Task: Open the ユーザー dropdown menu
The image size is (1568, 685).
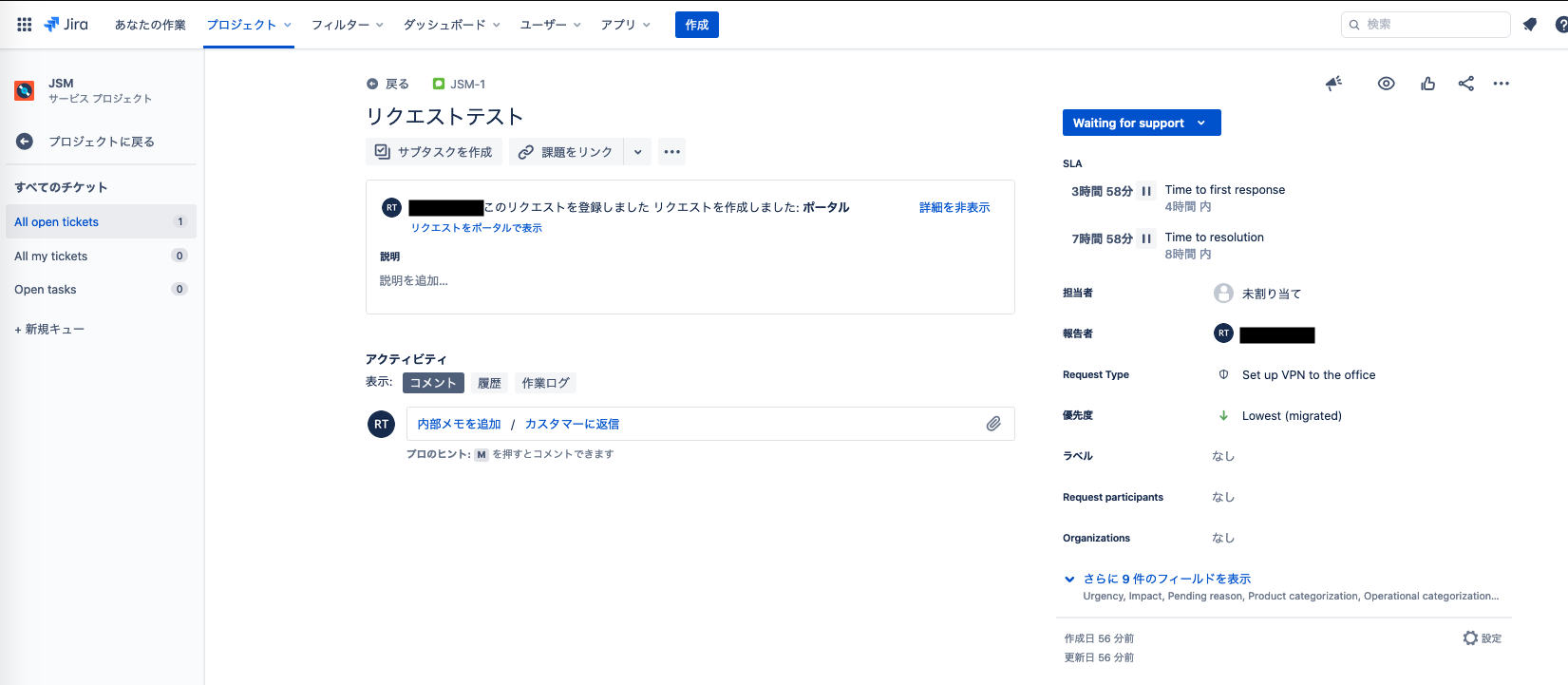Action: click(x=551, y=25)
